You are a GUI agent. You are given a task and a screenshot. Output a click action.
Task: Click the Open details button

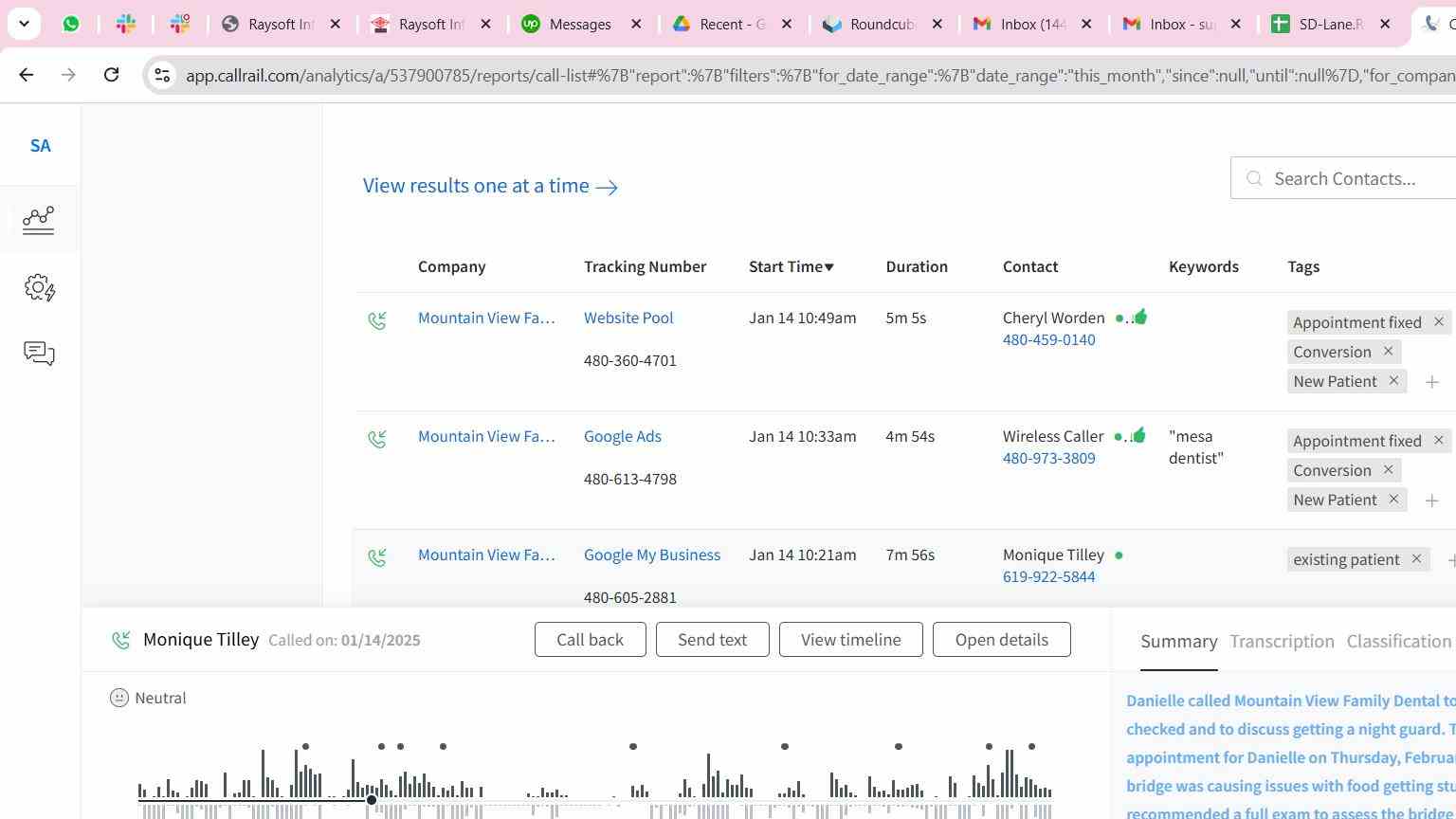point(1001,640)
